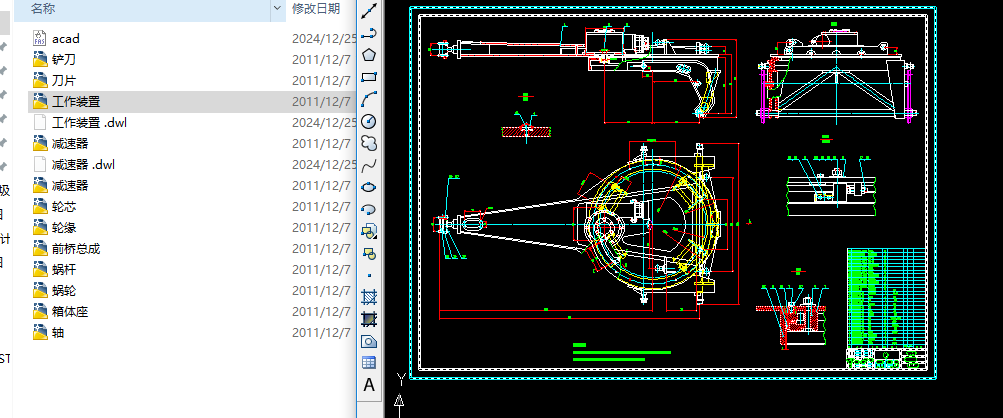Viewport: 1003px width, 418px height.
Task: Click the 轴 drawing file icon
Action: (40, 333)
